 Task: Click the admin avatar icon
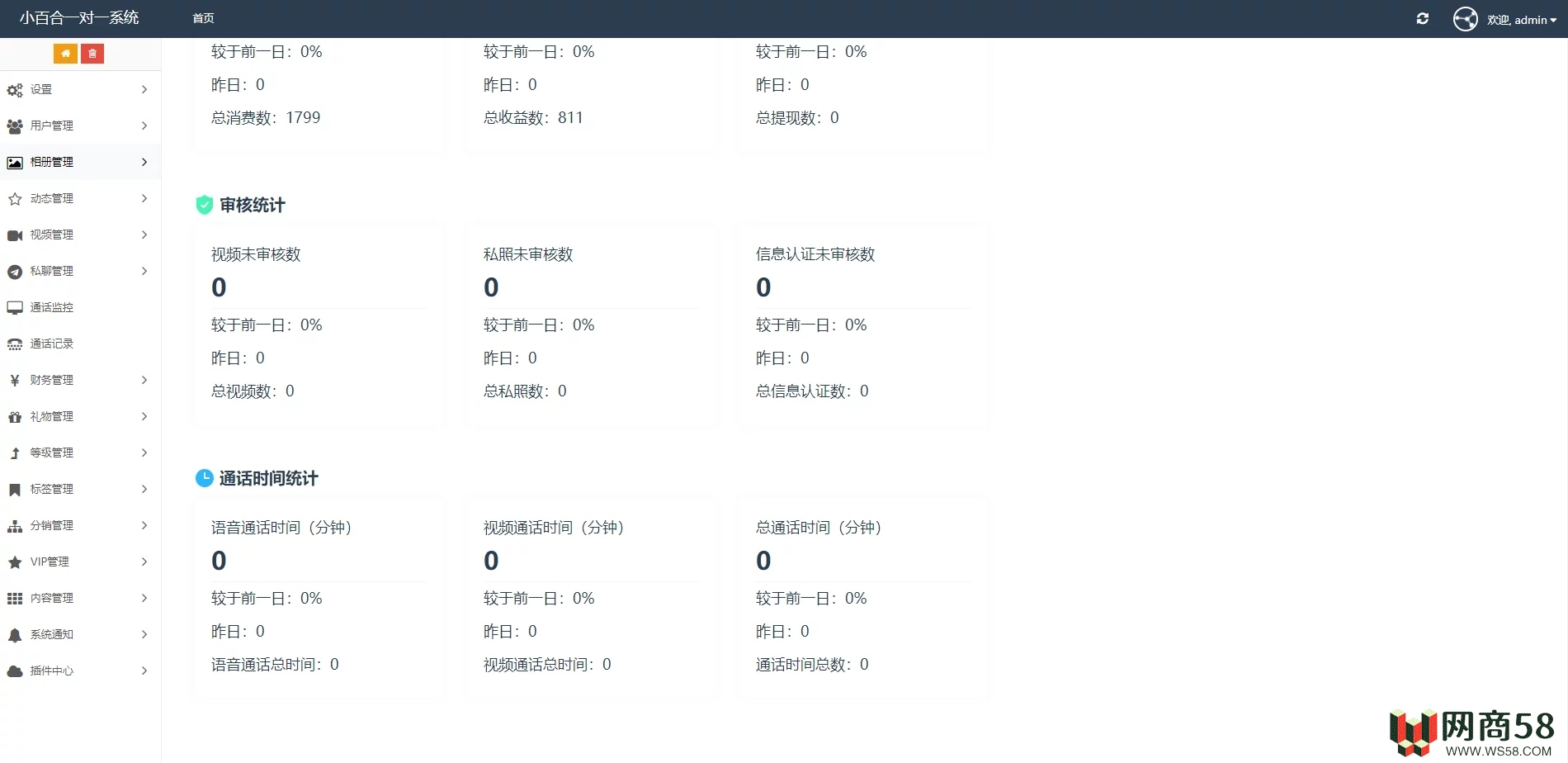tap(1466, 19)
